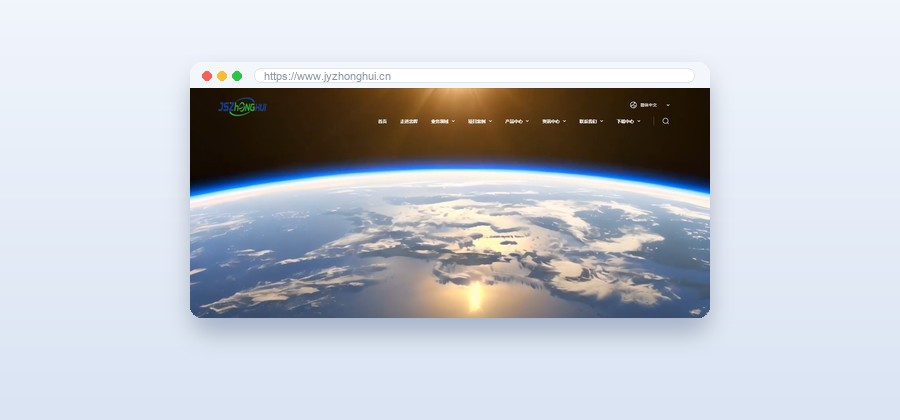The height and width of the screenshot is (420, 900).
Task: Focus the URL bar showing jyzhonghui.cn
Action: click(x=474, y=76)
